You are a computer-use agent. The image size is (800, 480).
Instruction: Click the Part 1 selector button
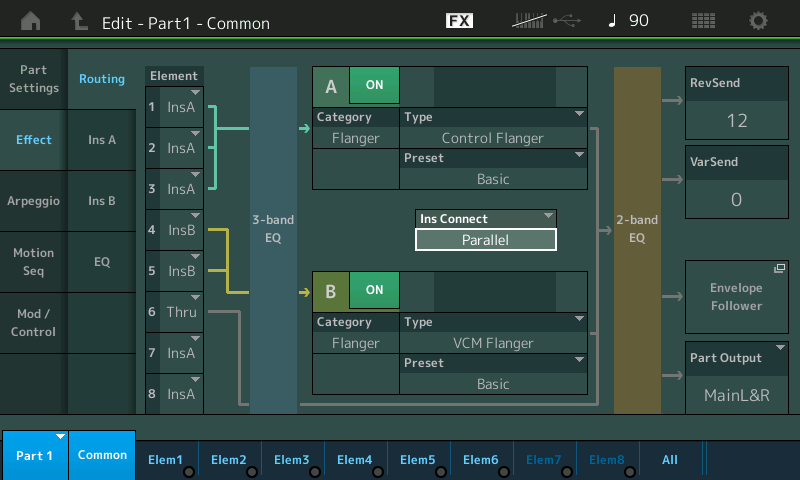point(34,456)
